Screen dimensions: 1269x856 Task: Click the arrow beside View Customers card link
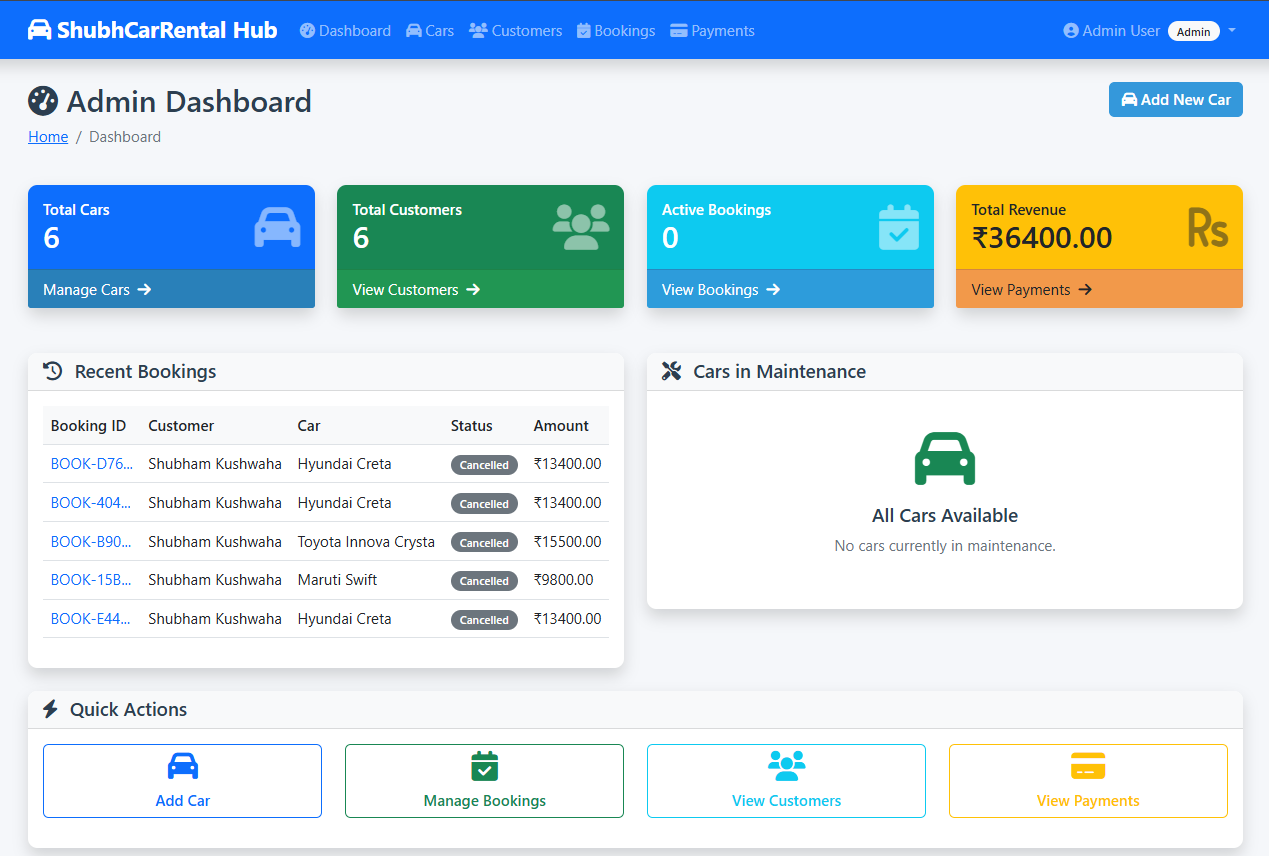coord(473,290)
